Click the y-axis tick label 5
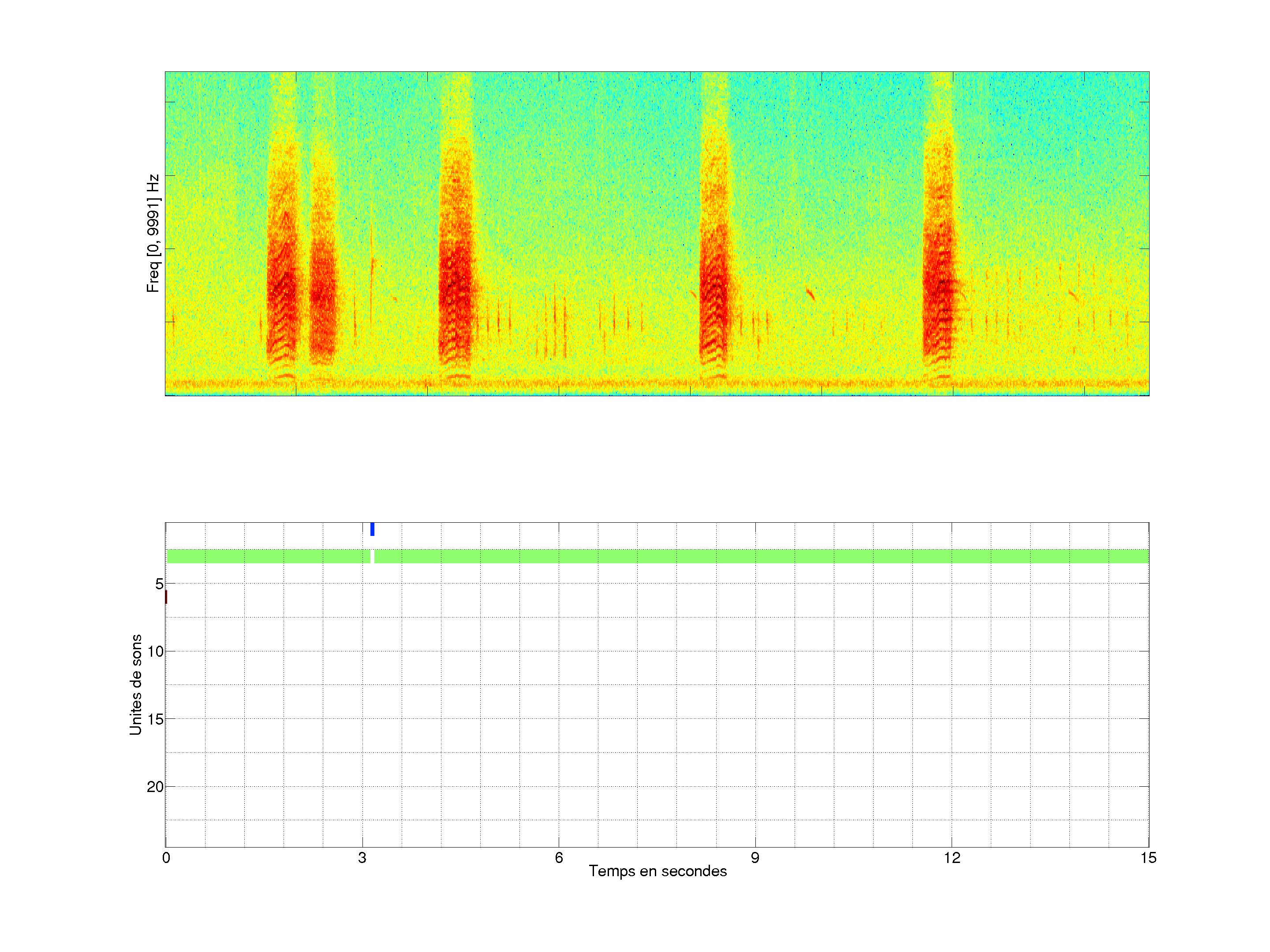 (159, 584)
